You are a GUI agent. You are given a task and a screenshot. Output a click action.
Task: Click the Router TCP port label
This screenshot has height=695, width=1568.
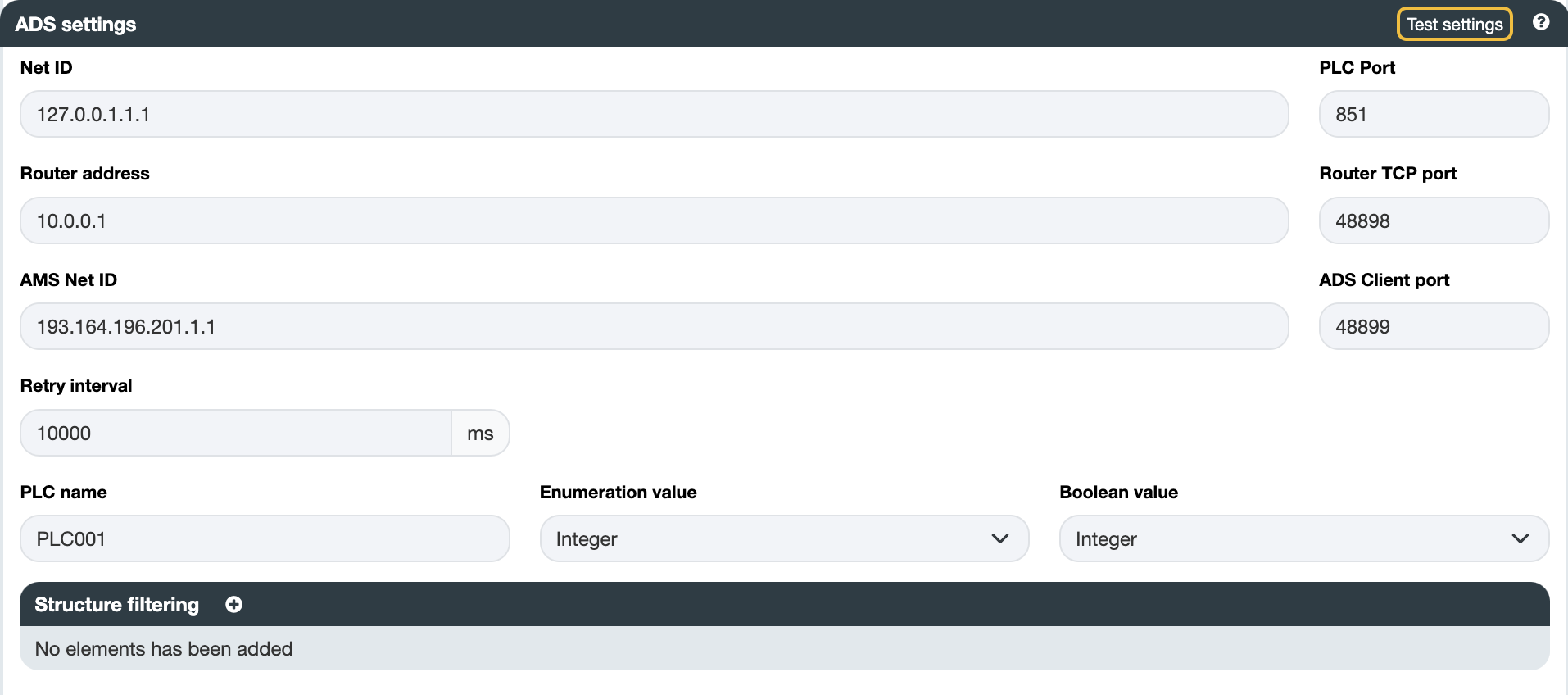point(1388,174)
